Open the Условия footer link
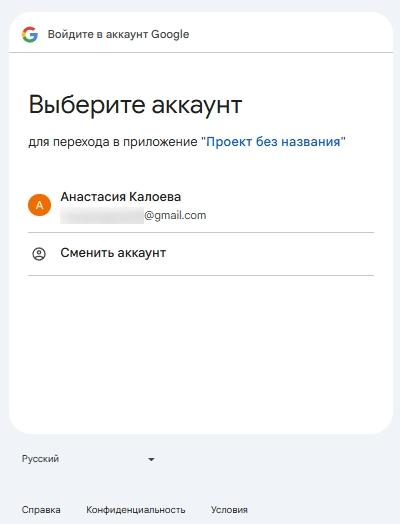Image resolution: width=400 pixels, height=524 pixels. coord(229,510)
